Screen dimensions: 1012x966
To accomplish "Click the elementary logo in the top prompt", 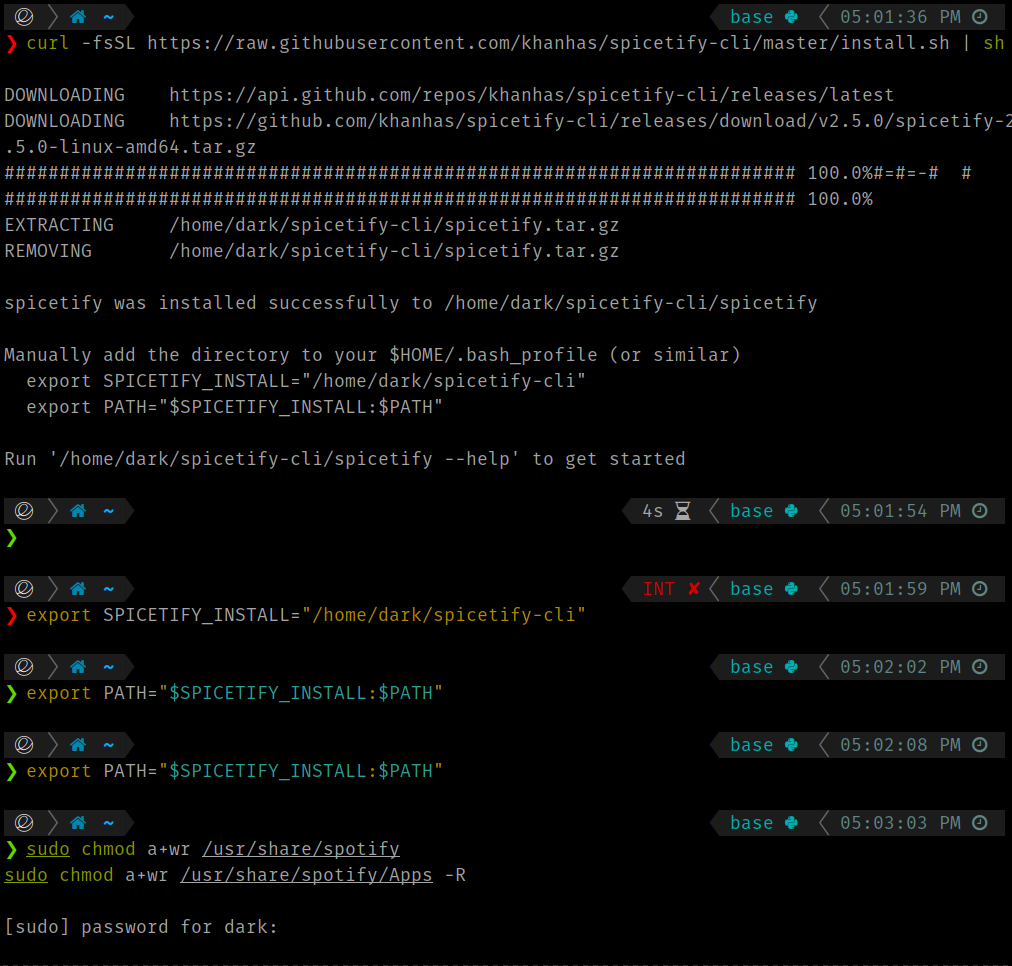I will click(x=22, y=16).
